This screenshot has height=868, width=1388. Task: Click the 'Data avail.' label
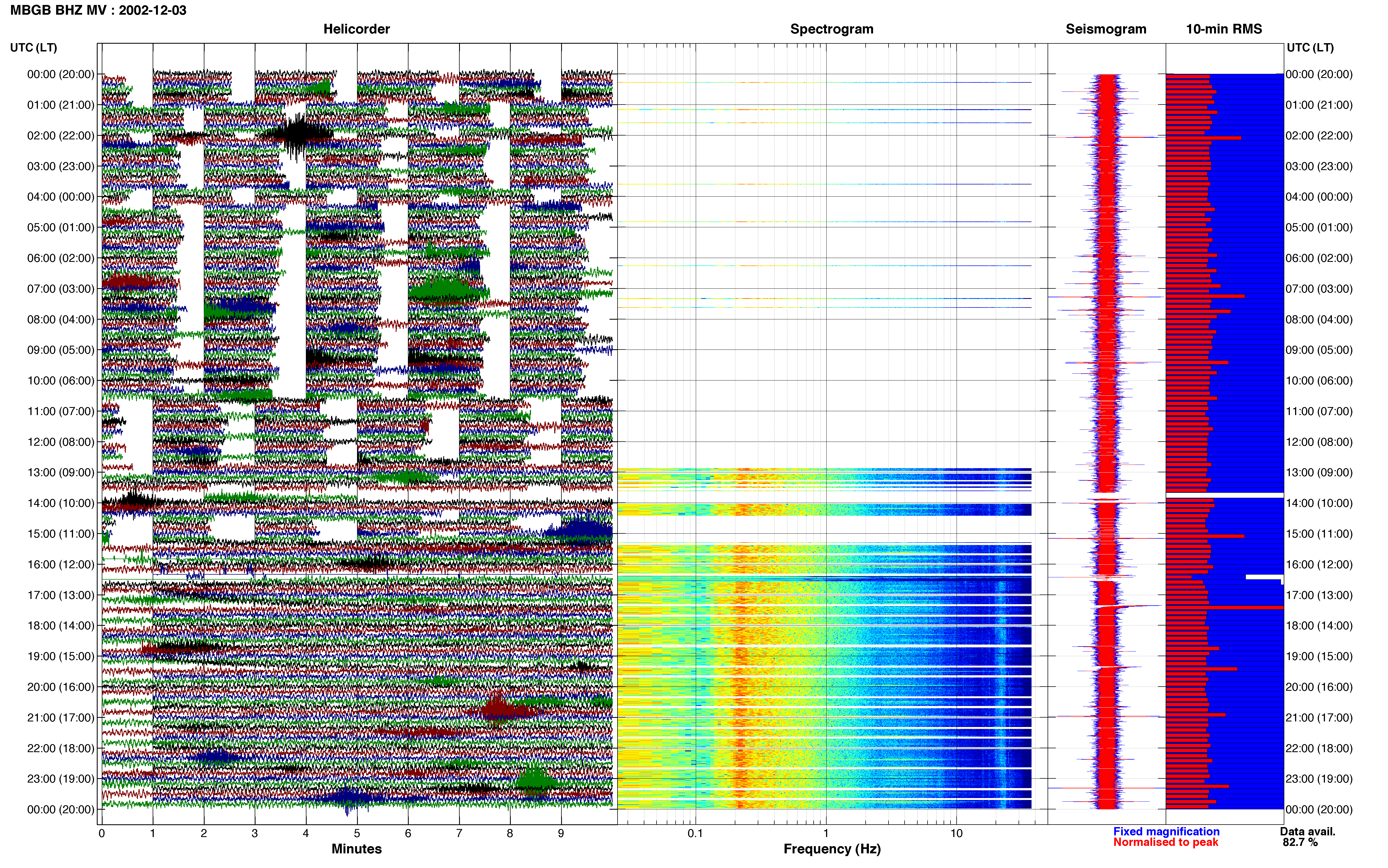pos(1308,832)
